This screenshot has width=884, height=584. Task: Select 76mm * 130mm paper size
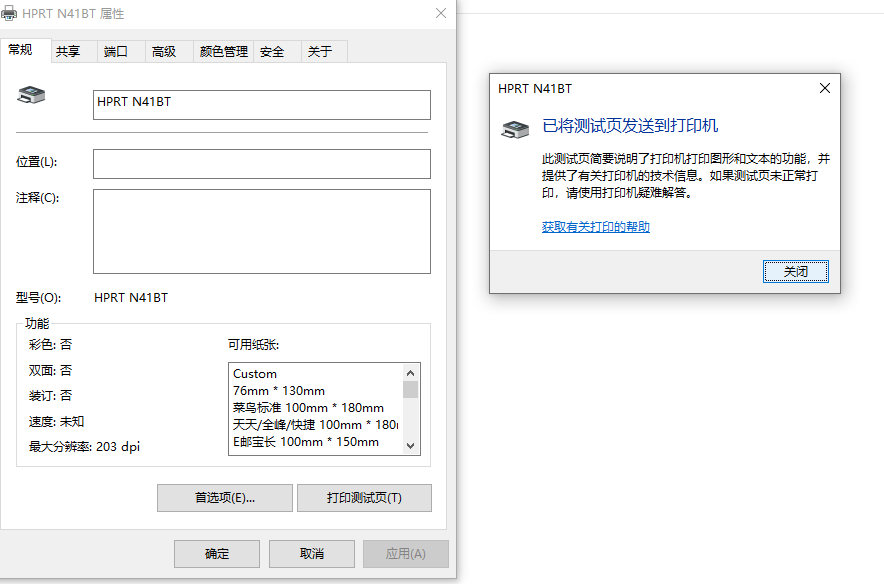pyautogui.click(x=279, y=391)
